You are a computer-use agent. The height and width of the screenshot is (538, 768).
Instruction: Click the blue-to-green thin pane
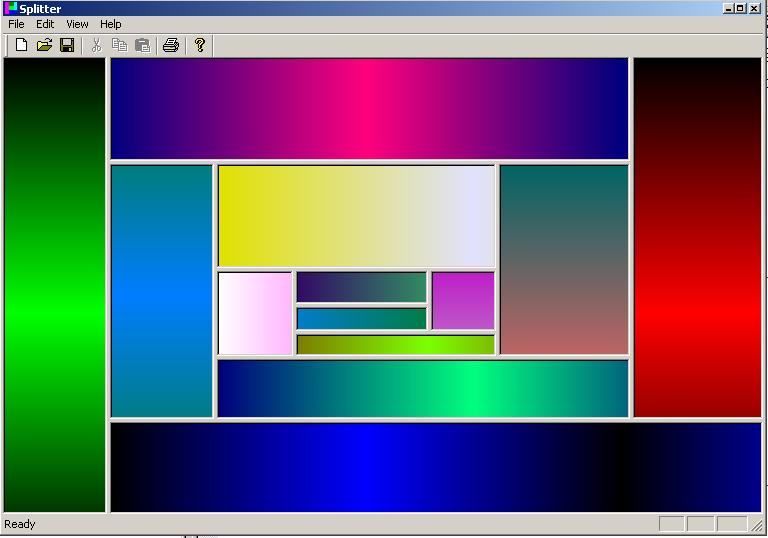click(361, 318)
